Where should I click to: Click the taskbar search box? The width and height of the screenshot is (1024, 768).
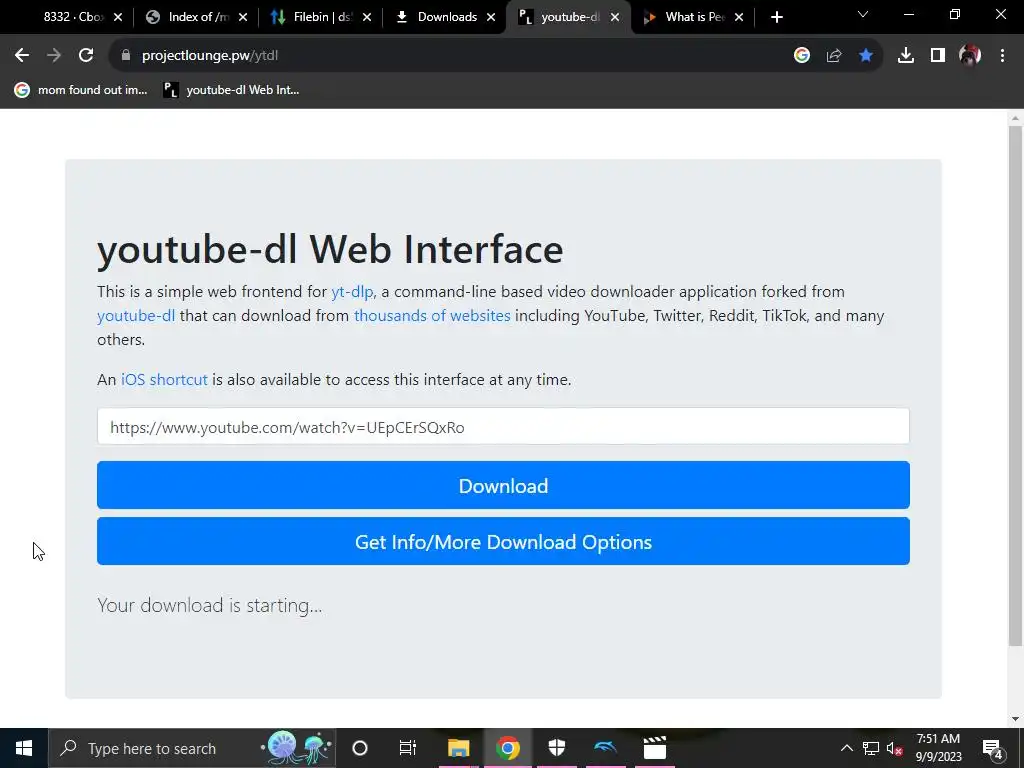coord(192,748)
